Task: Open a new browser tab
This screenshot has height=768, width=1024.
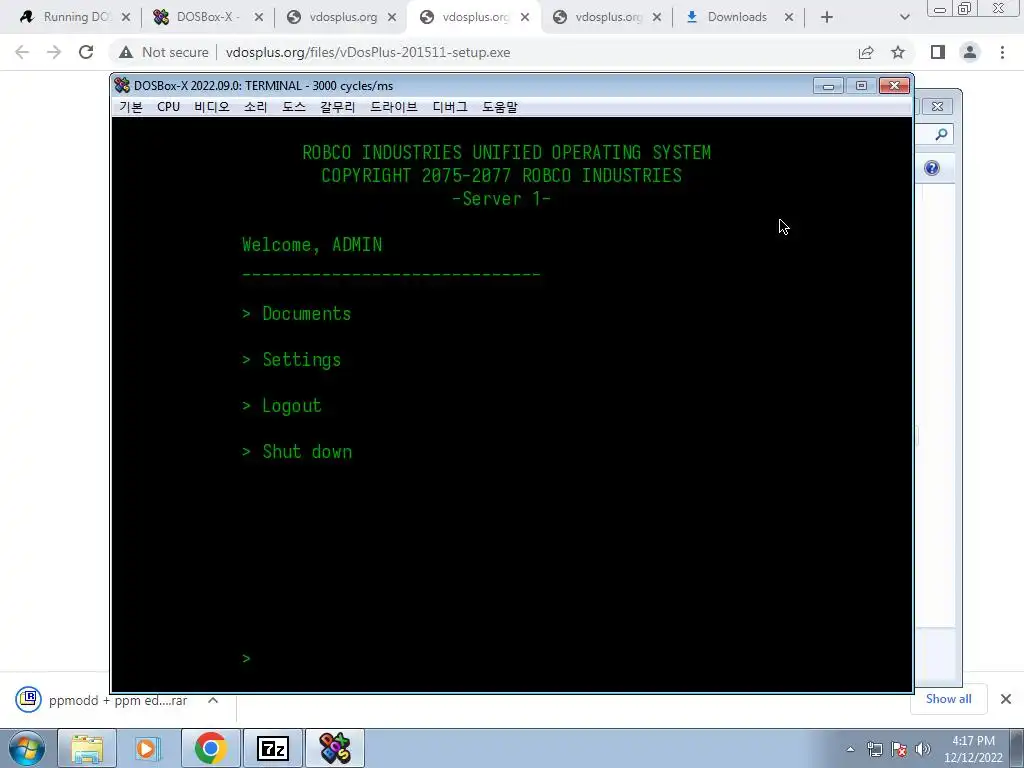Action: 827,18
